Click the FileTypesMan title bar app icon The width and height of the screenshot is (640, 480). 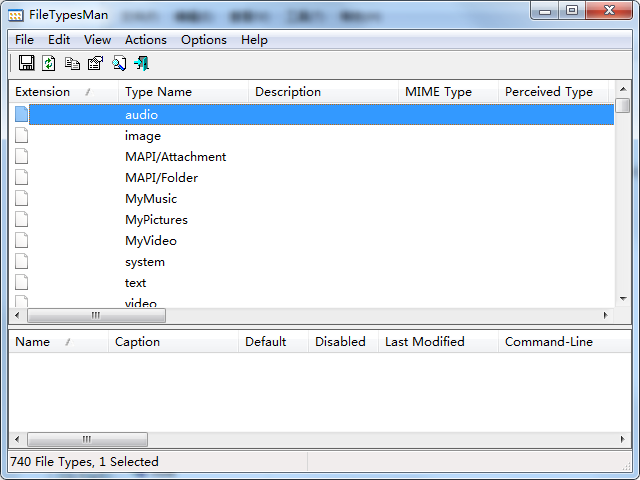pos(16,16)
